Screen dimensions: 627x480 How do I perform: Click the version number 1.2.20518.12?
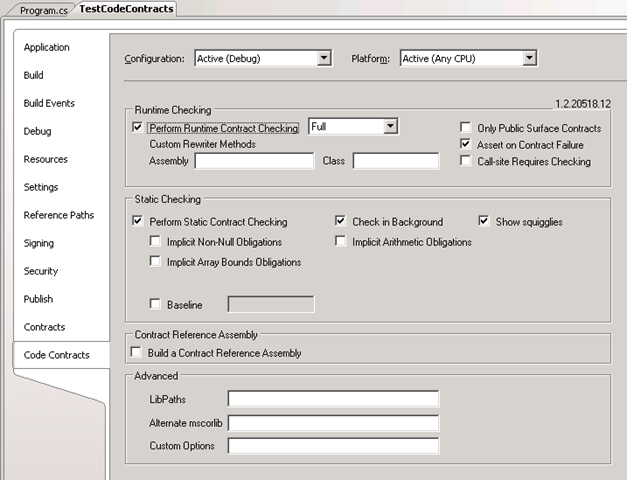[x=583, y=104]
